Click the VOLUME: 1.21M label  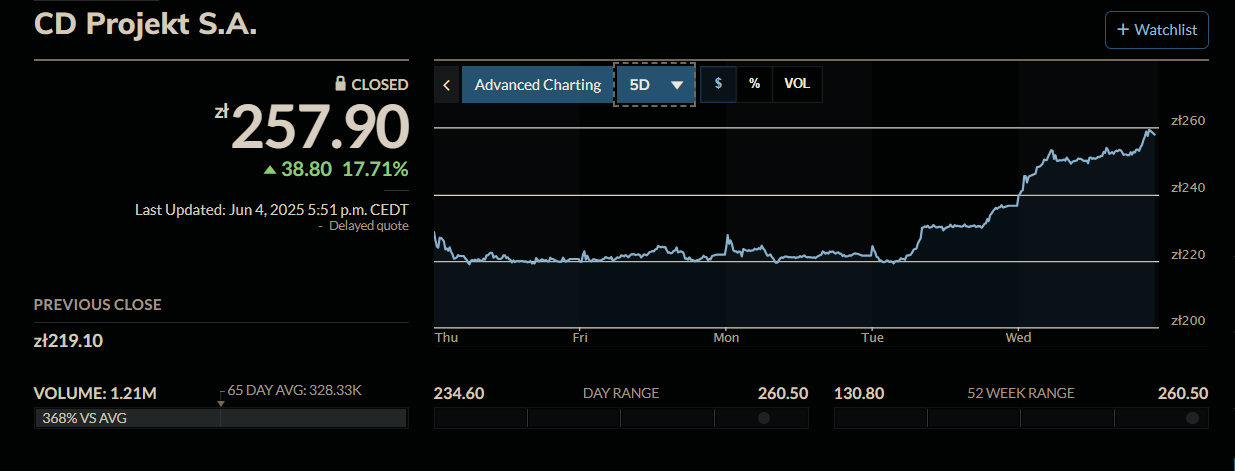95,393
